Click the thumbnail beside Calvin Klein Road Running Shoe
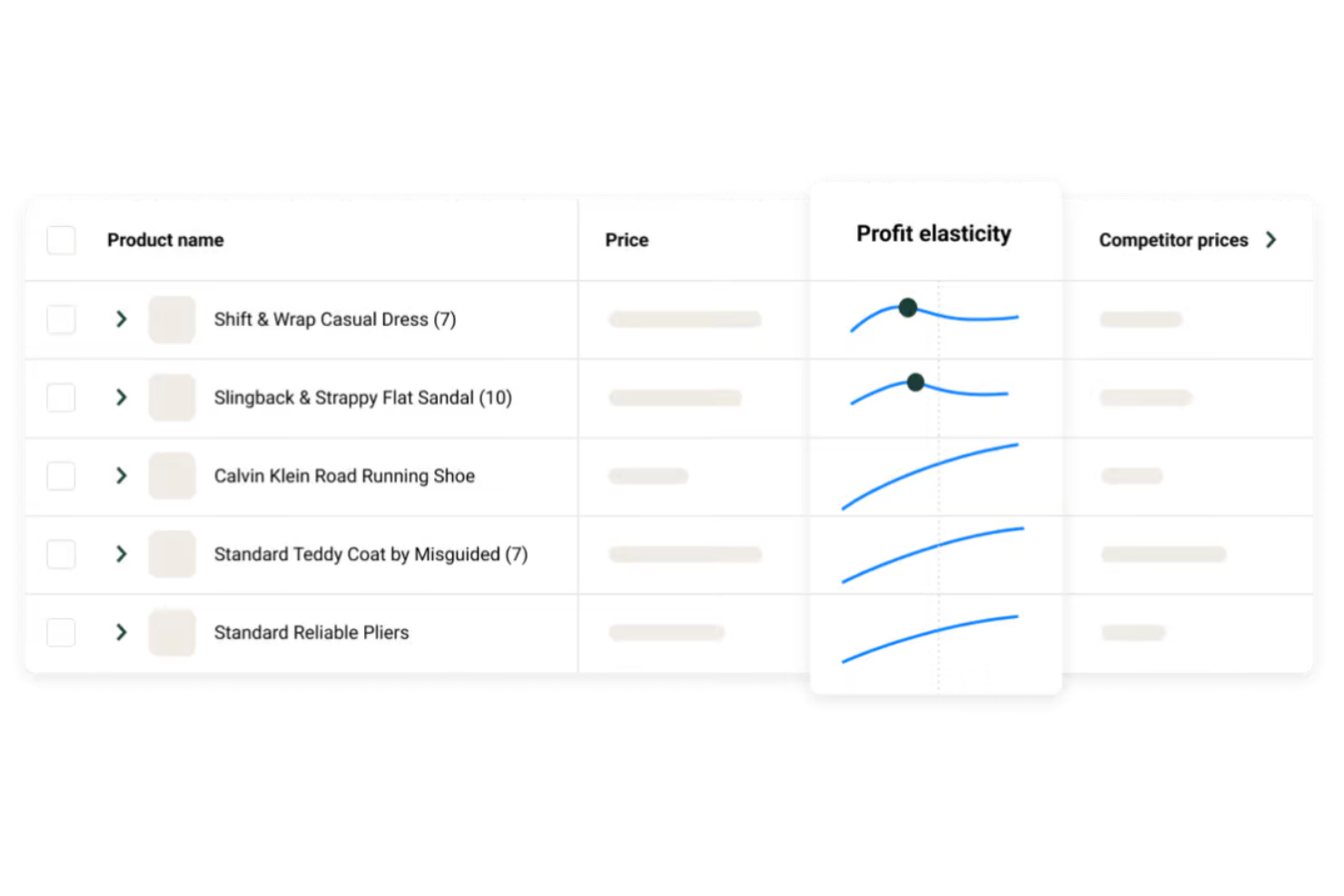The image size is (1344, 896). (172, 476)
